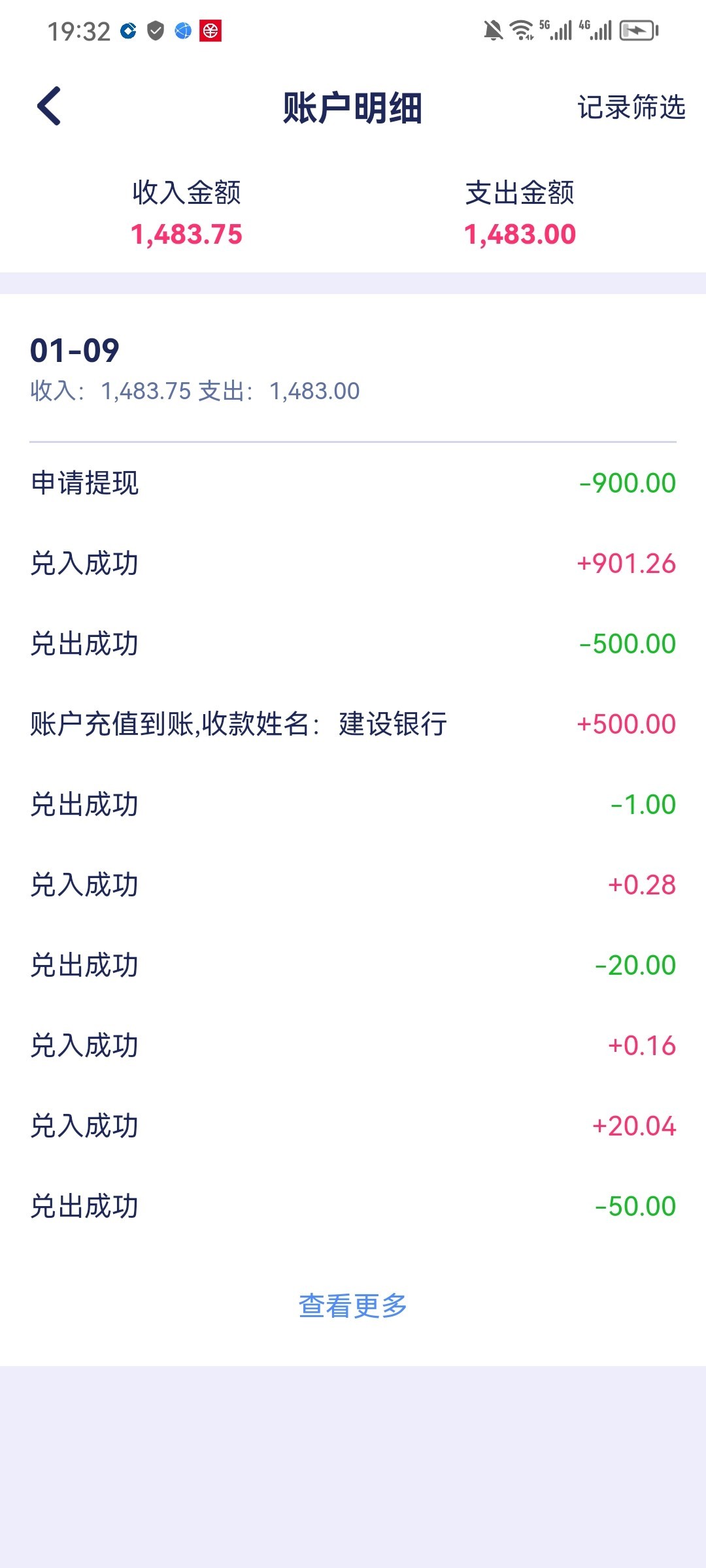Open the 申请提现 -900.00 entry
This screenshot has width=706, height=1568.
point(353,483)
